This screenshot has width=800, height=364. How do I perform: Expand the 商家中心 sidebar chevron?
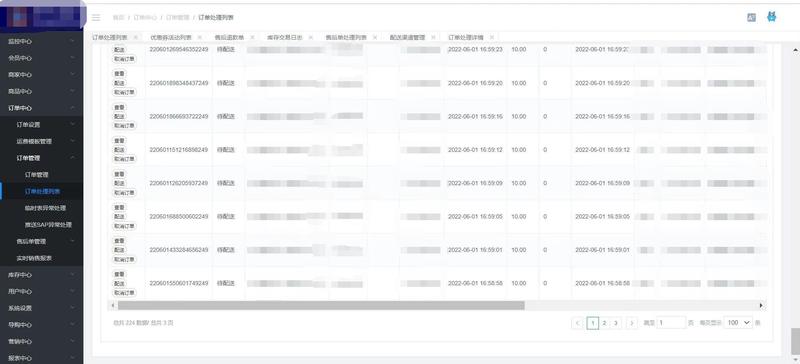72,75
